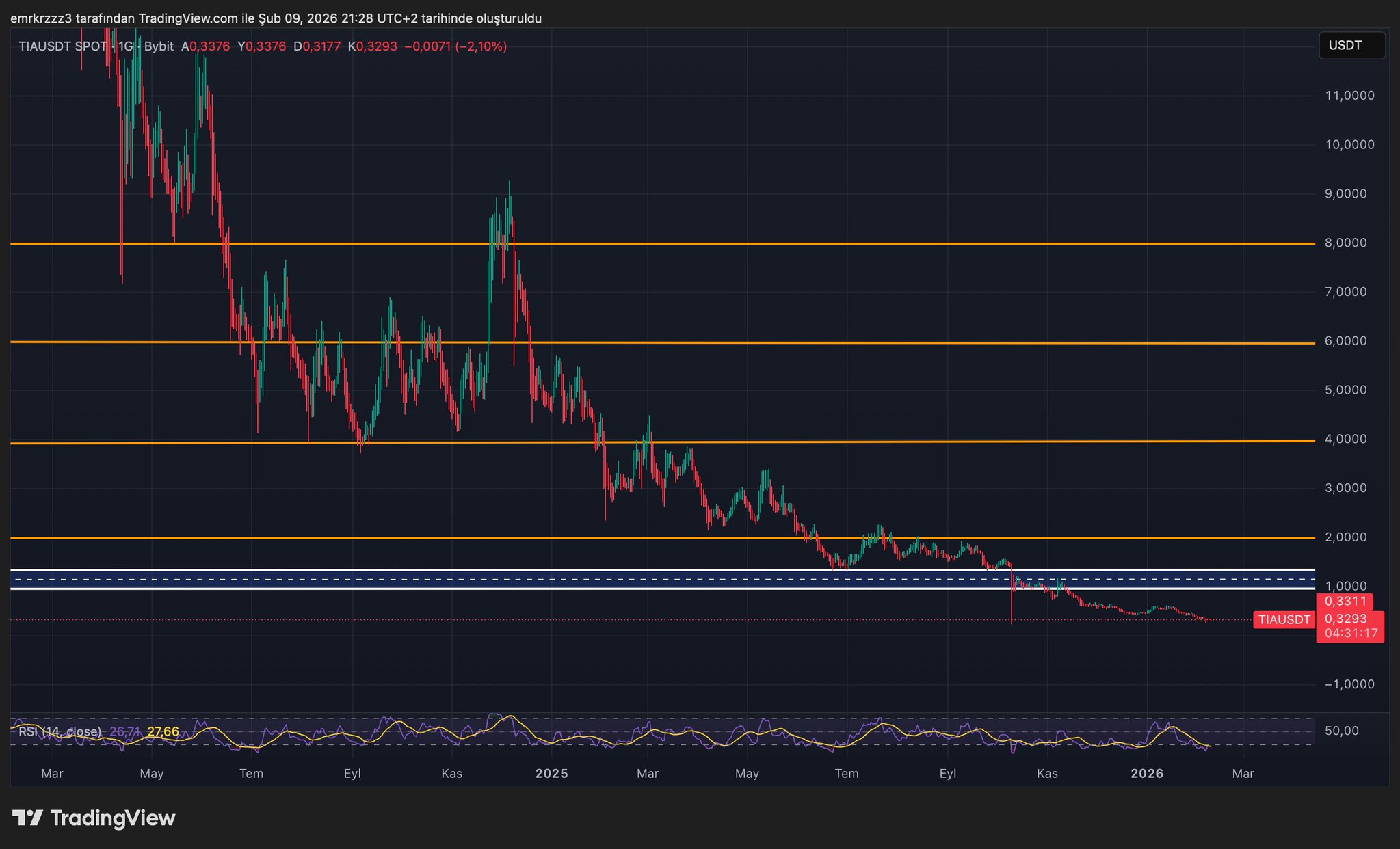Click the TIAUSDT SPOT symbol title

[62, 46]
